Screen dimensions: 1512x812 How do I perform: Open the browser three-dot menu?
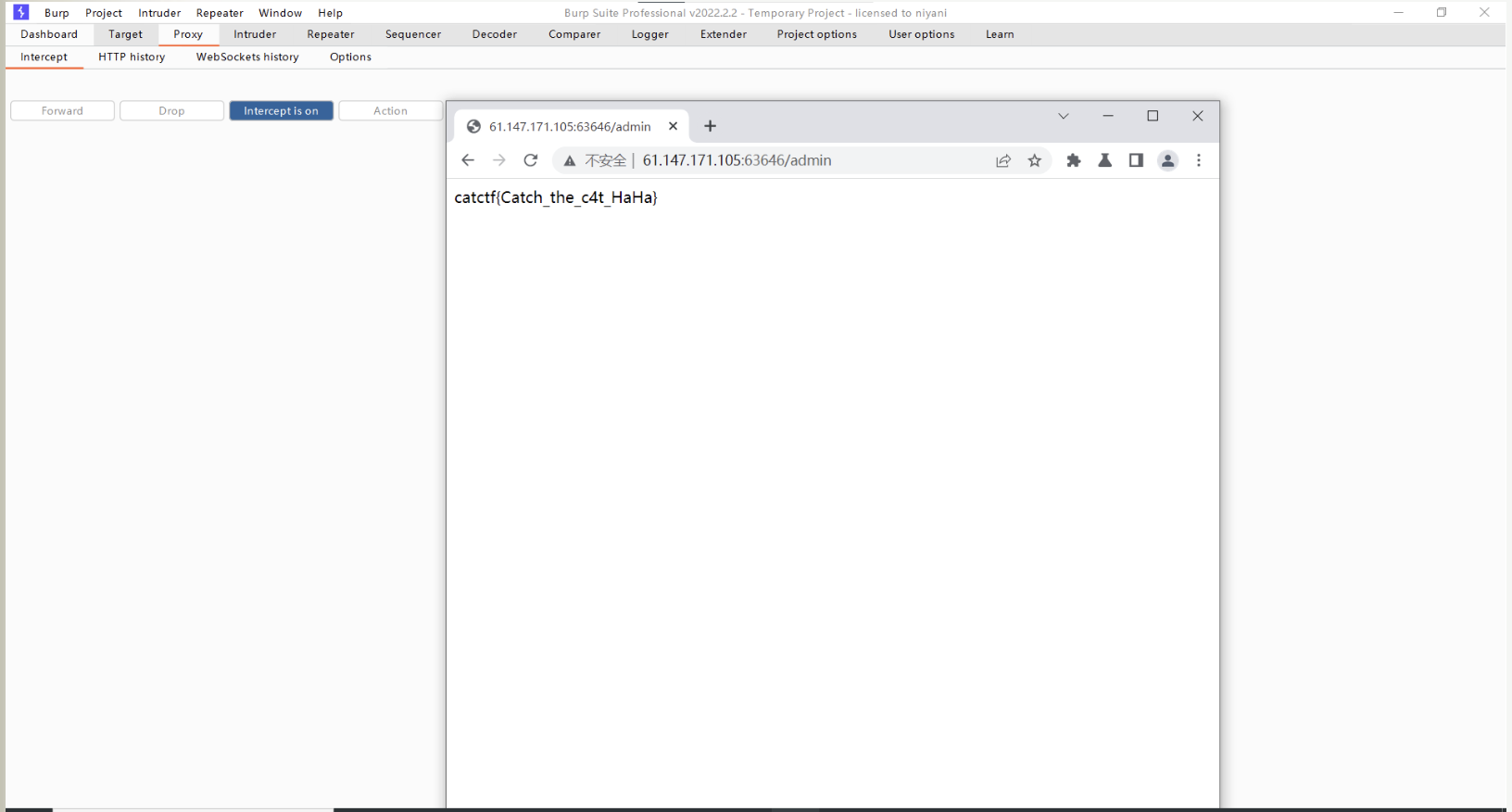tap(1199, 160)
